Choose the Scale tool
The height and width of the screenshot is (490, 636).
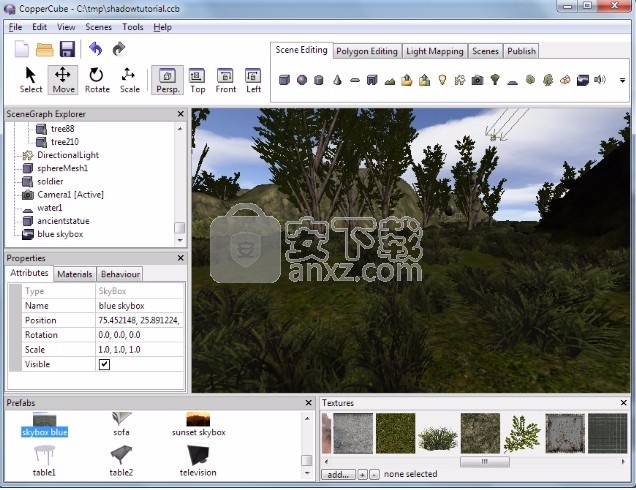point(129,79)
